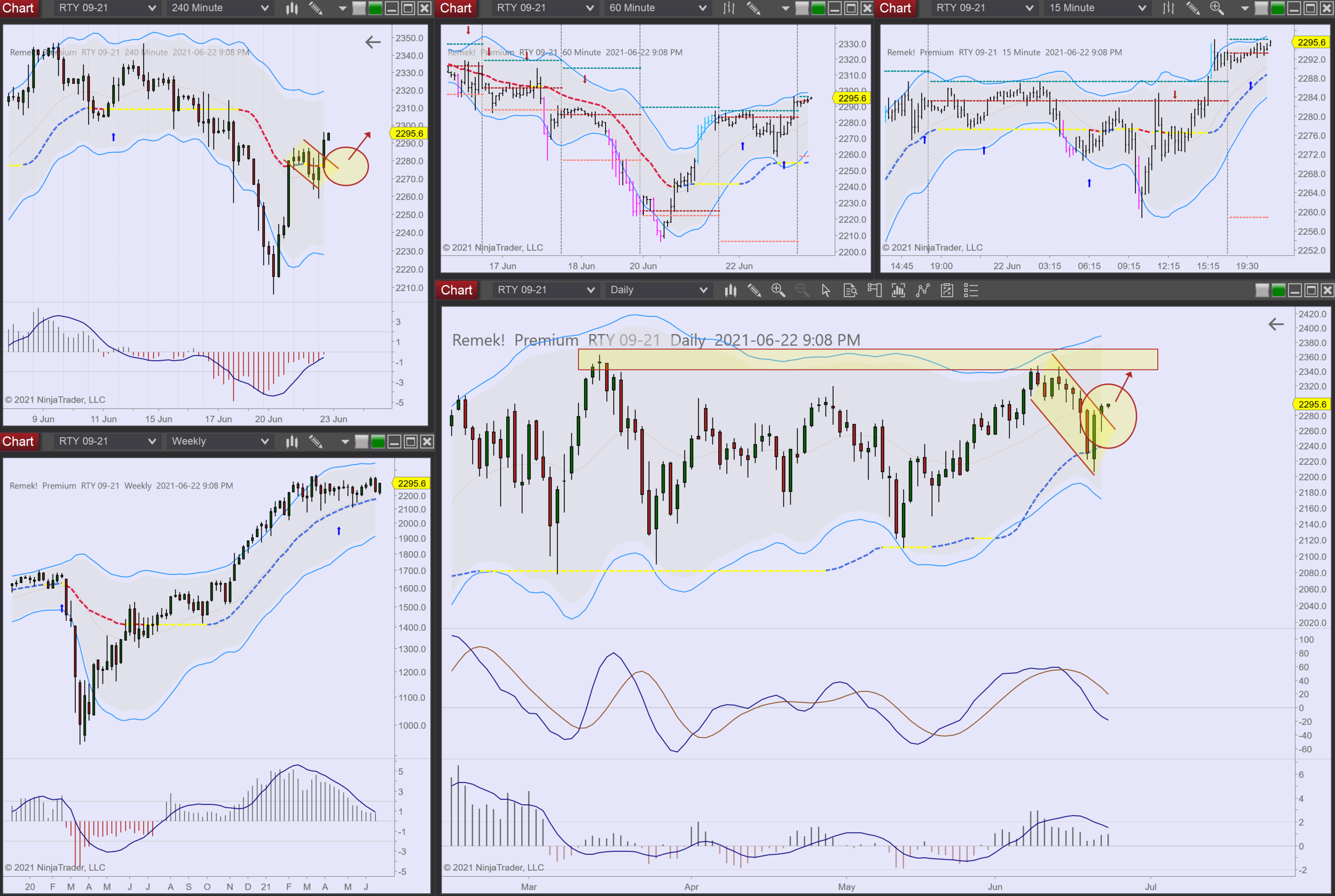Open the Data Box icon in Daily chart

[x=850, y=290]
